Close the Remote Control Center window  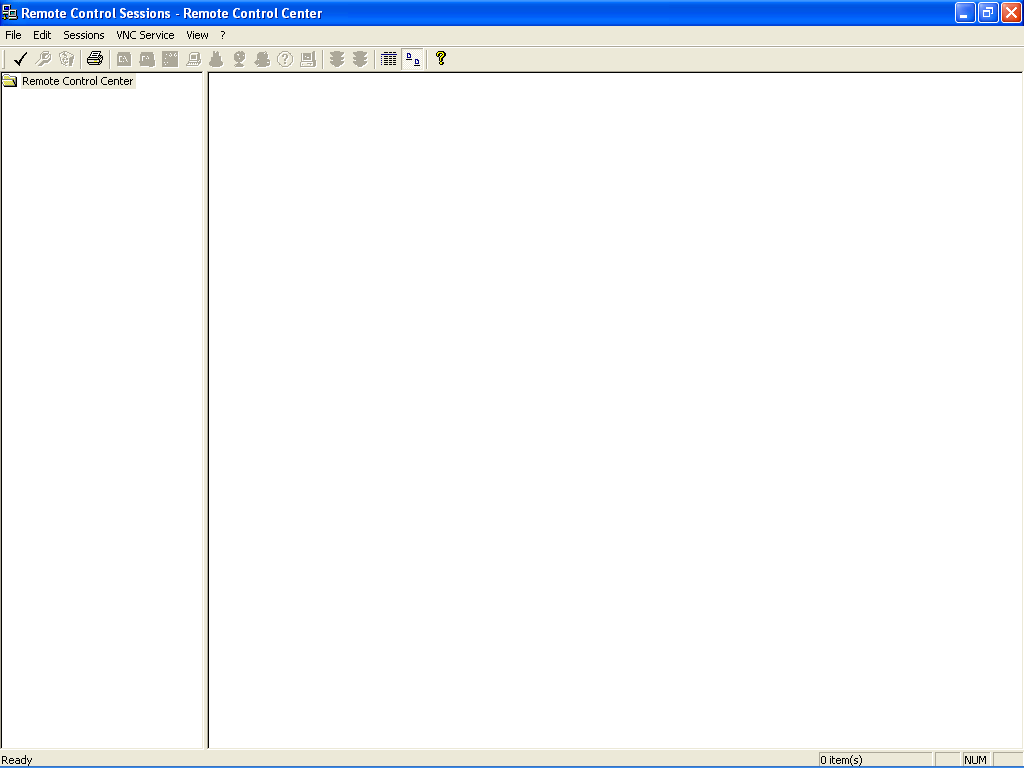[x=1011, y=13]
